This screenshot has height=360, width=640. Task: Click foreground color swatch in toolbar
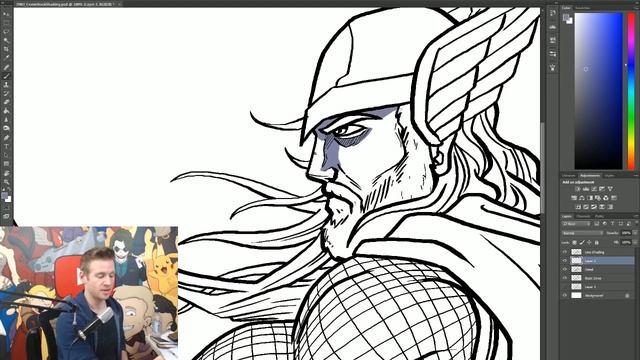(x=4, y=196)
